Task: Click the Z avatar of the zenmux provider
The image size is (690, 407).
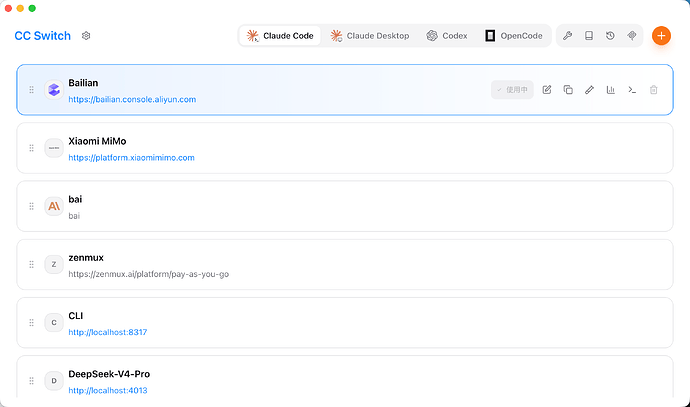Action: click(x=54, y=264)
